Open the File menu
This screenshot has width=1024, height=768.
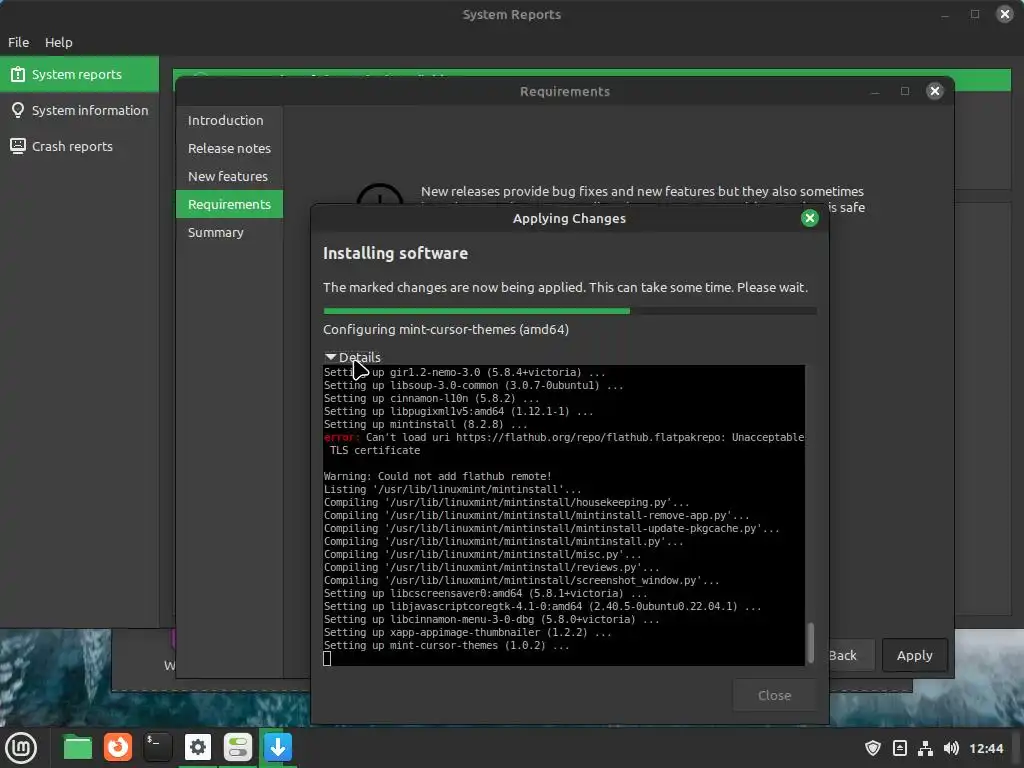(x=18, y=42)
